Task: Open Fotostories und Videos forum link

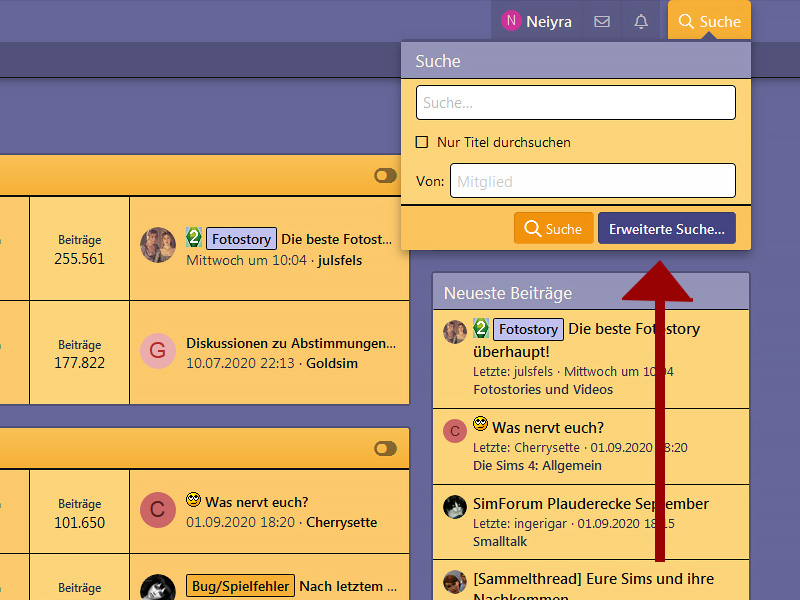Action: 543,389
